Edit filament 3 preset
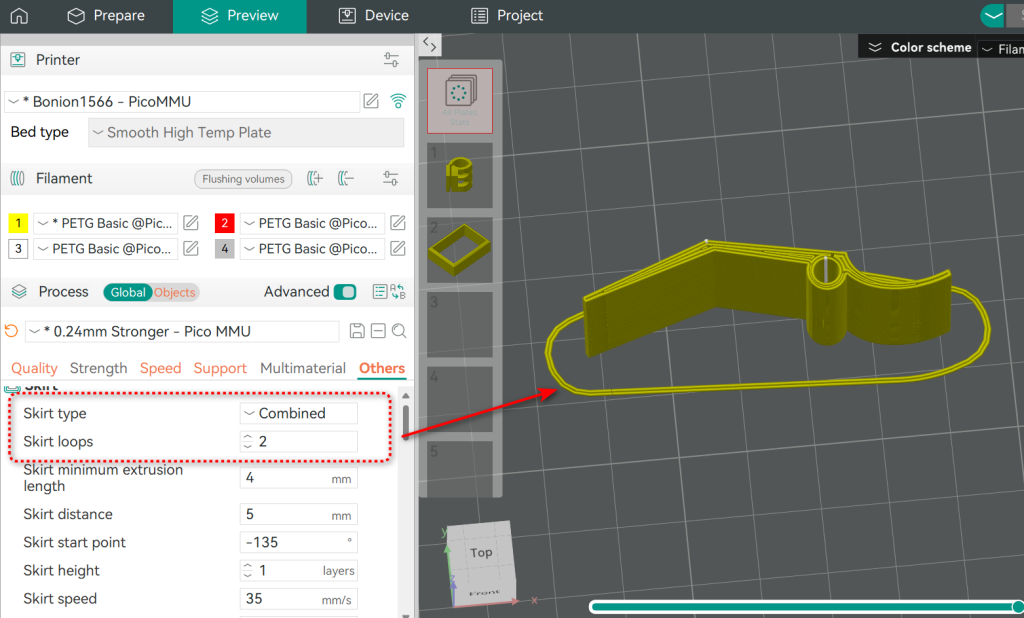This screenshot has width=1024, height=618. coord(191,248)
